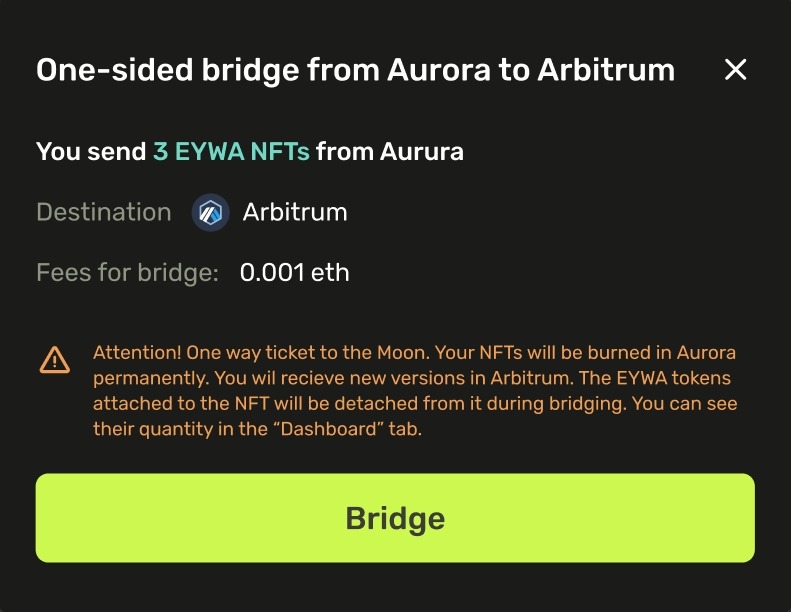Click the highlighted "3 EYWA NFTs" text
Image resolution: width=791 pixels, height=612 pixels.
click(231, 152)
